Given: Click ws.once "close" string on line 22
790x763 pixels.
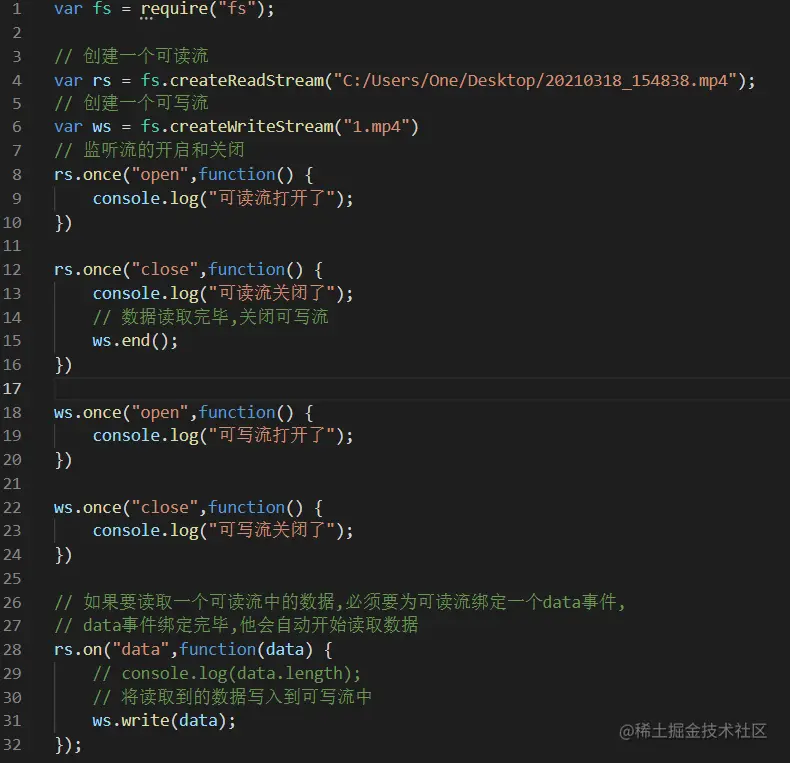Looking at the screenshot, I should [165, 507].
